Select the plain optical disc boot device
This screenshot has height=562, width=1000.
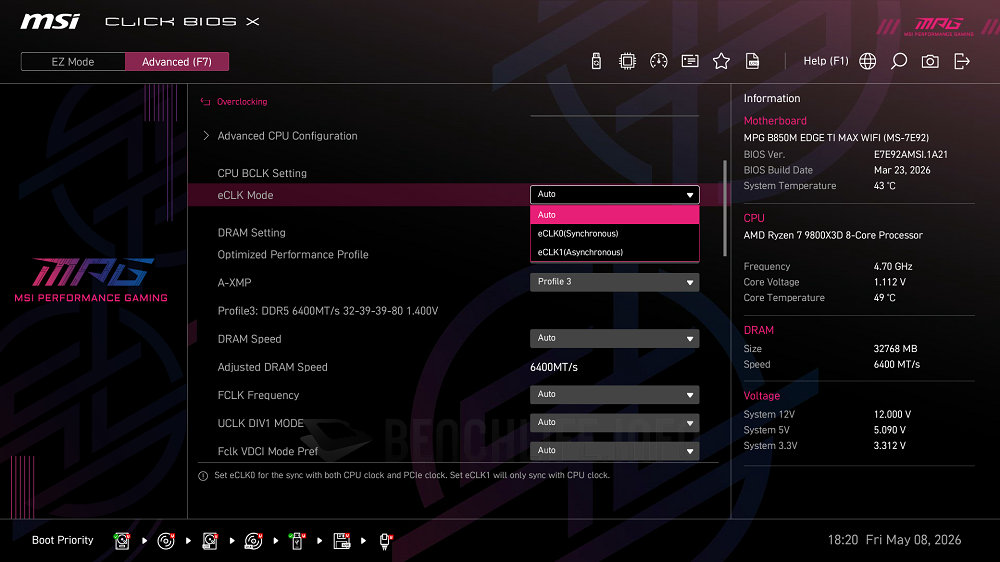[166, 541]
